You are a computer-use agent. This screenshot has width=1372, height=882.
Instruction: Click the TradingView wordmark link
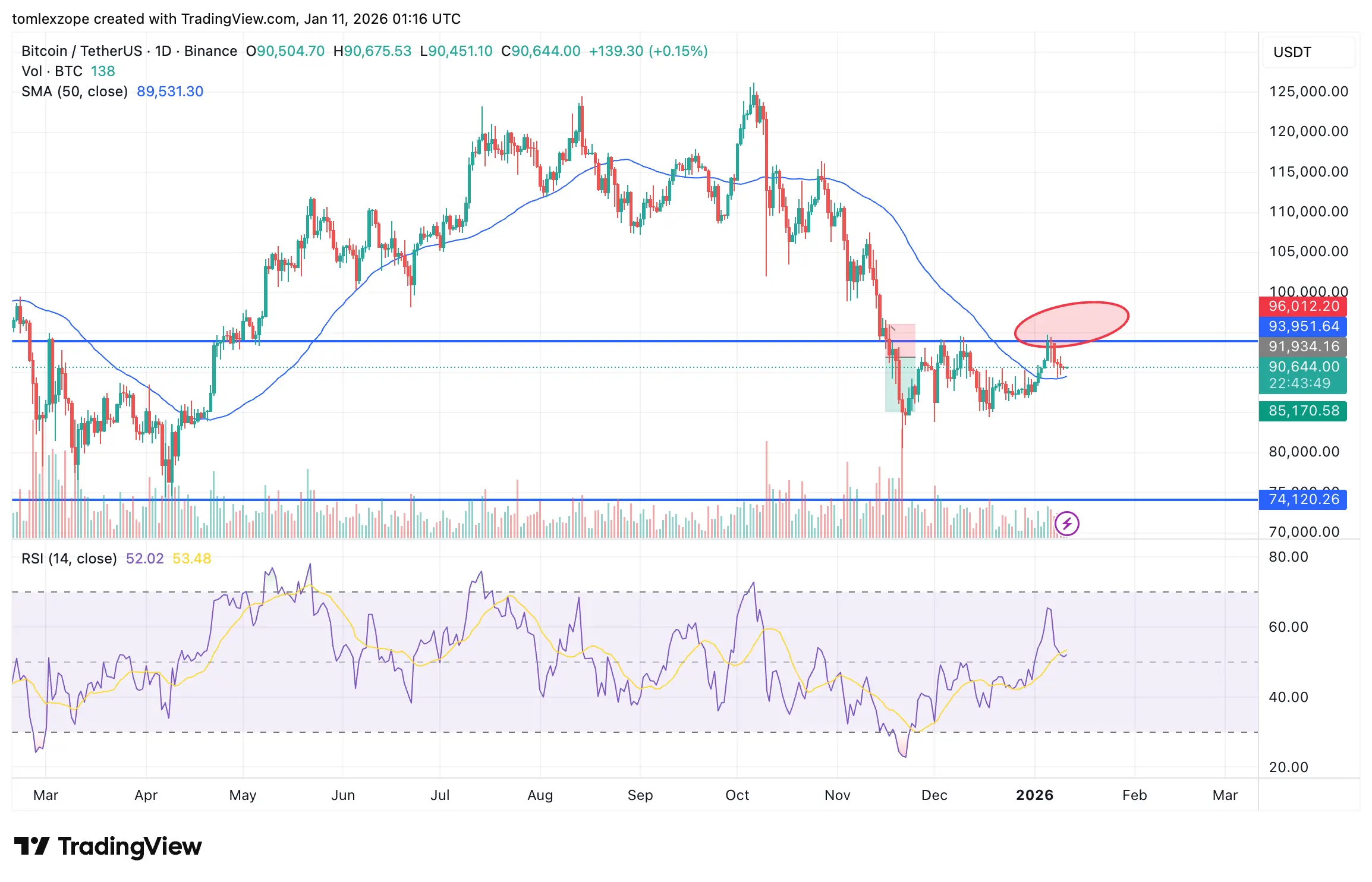point(130,846)
